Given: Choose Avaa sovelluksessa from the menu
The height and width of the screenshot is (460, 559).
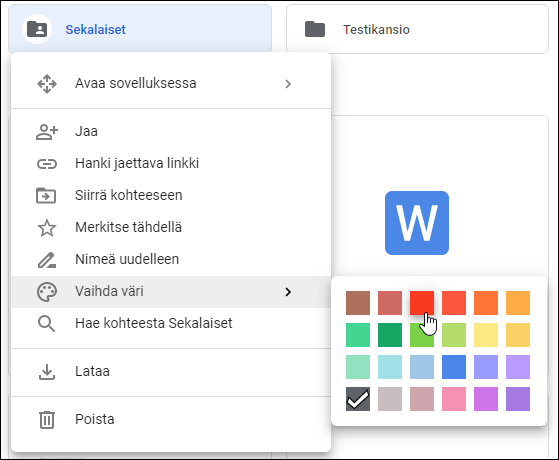Looking at the screenshot, I should pyautogui.click(x=171, y=84).
